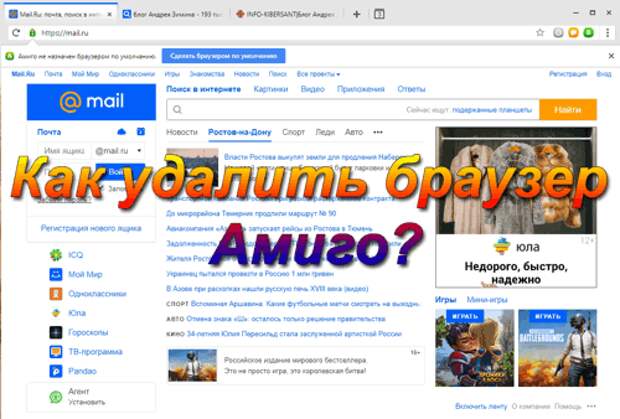Image resolution: width=620 pixels, height=419 pixels.
Task: Click the подержанные планшеты suggestion
Action: click(492, 109)
